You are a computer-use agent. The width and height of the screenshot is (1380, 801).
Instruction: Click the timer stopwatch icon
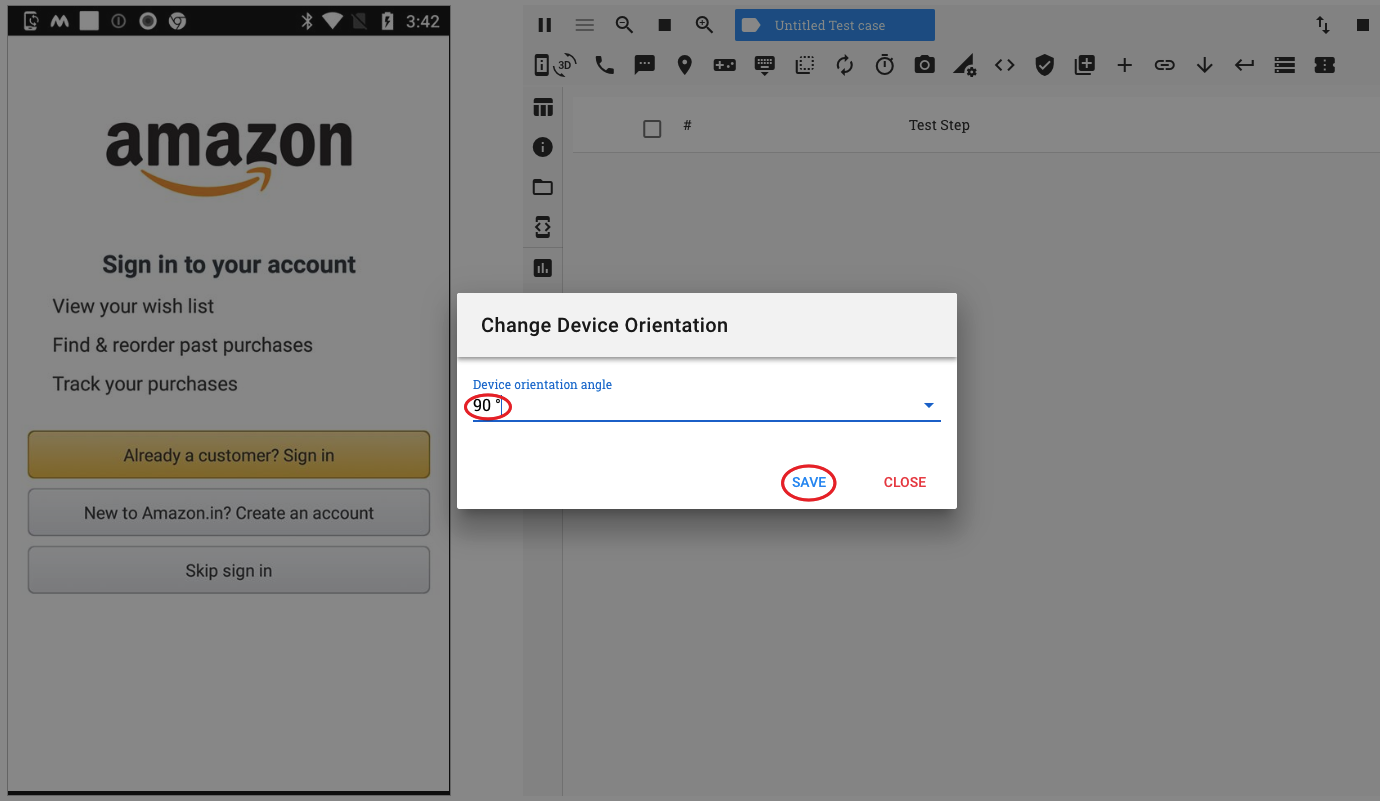[885, 65]
